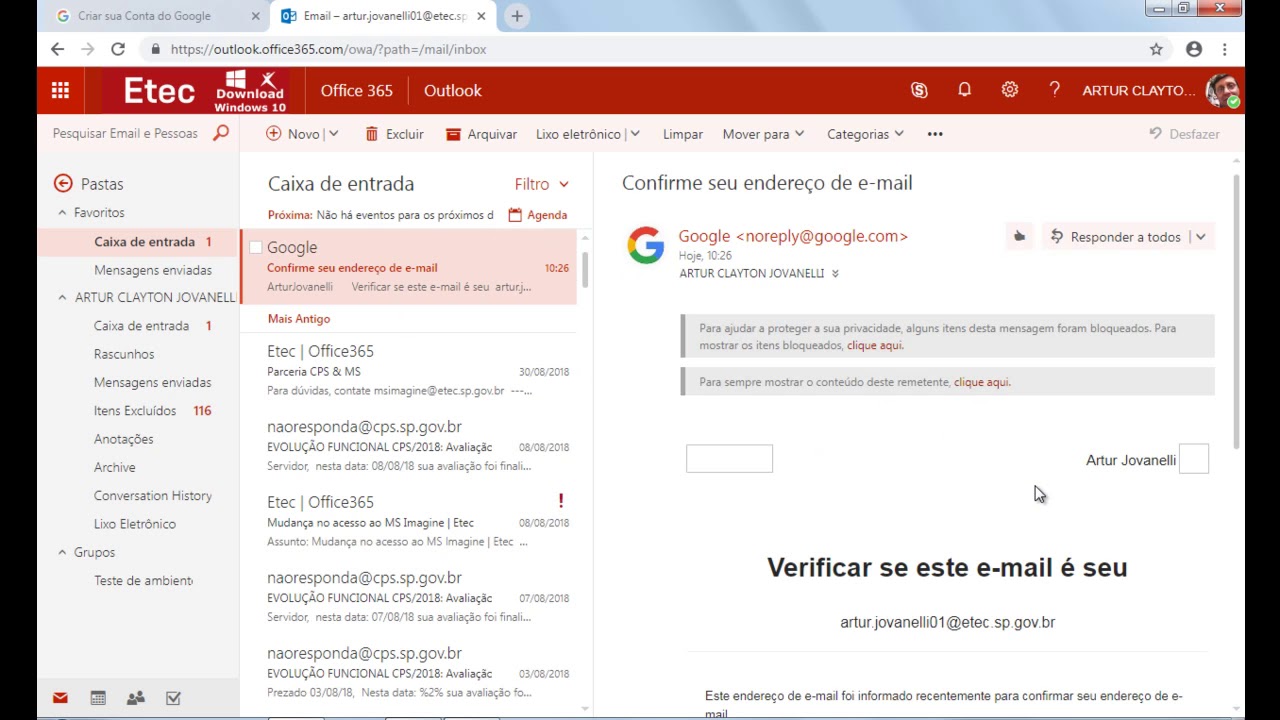Screen dimensions: 1280x720
Task: Click Responder a todos button
Action: coord(1115,237)
